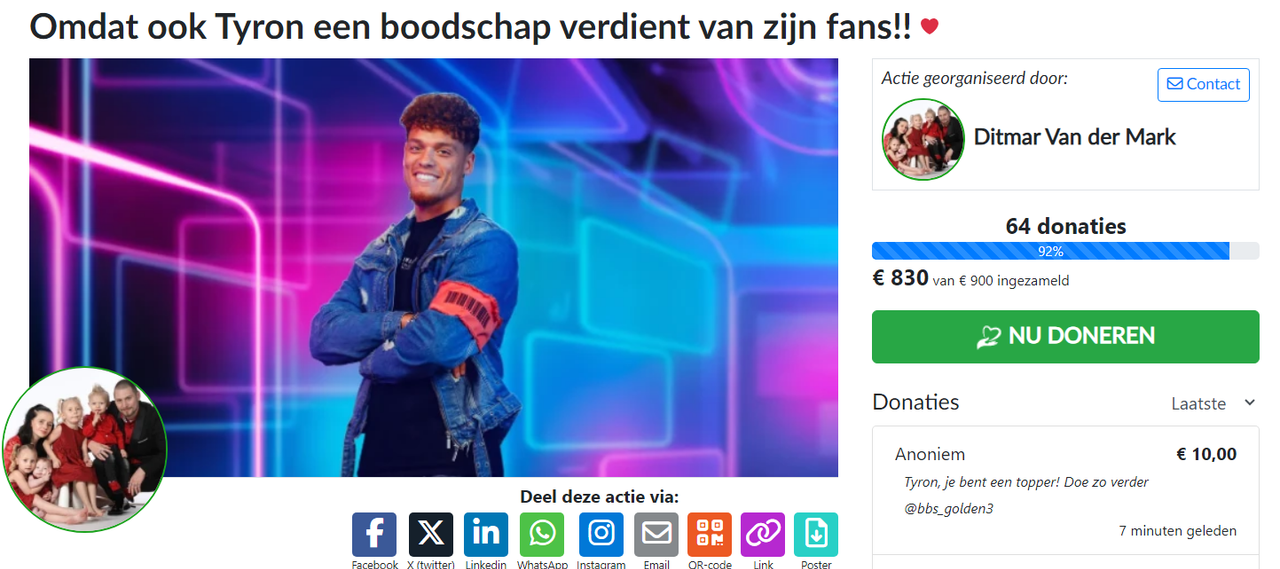Share using the Instagram icon
This screenshot has width=1280, height=569.
click(x=601, y=534)
